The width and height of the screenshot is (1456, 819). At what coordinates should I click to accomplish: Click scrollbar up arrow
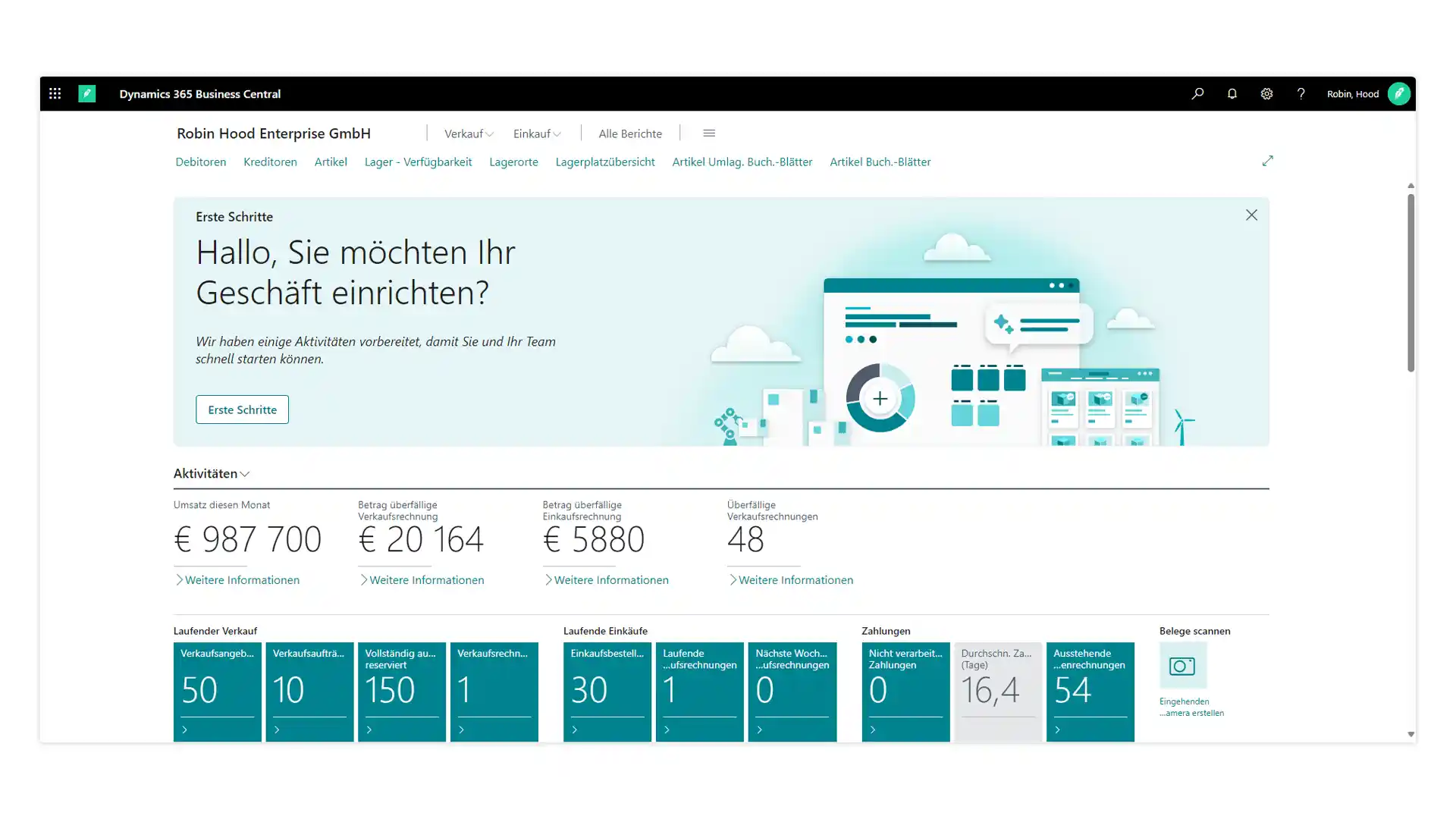(x=1410, y=186)
